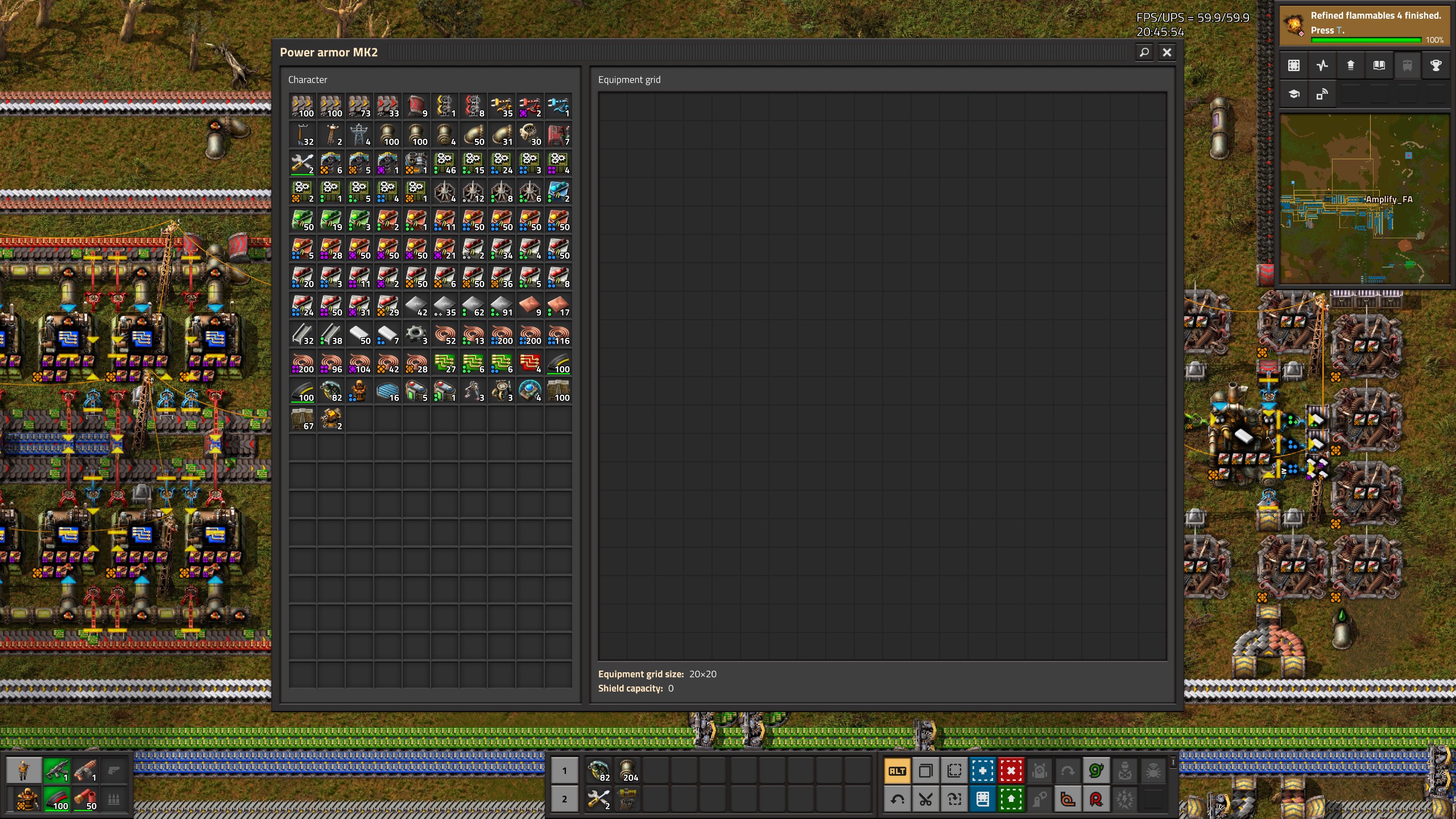Open the tips graduation cap icon
The width and height of the screenshot is (1456, 819).
coord(1294,94)
